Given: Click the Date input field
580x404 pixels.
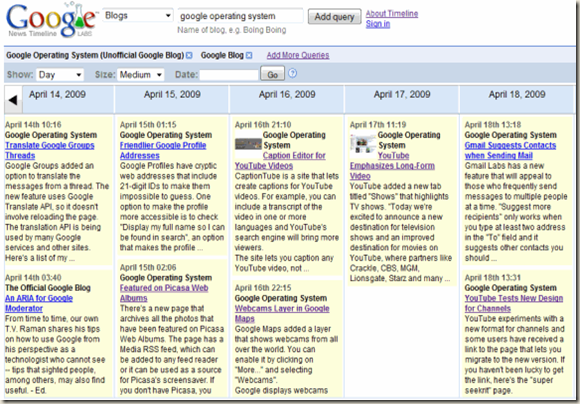Looking at the screenshot, I should click(x=229, y=75).
